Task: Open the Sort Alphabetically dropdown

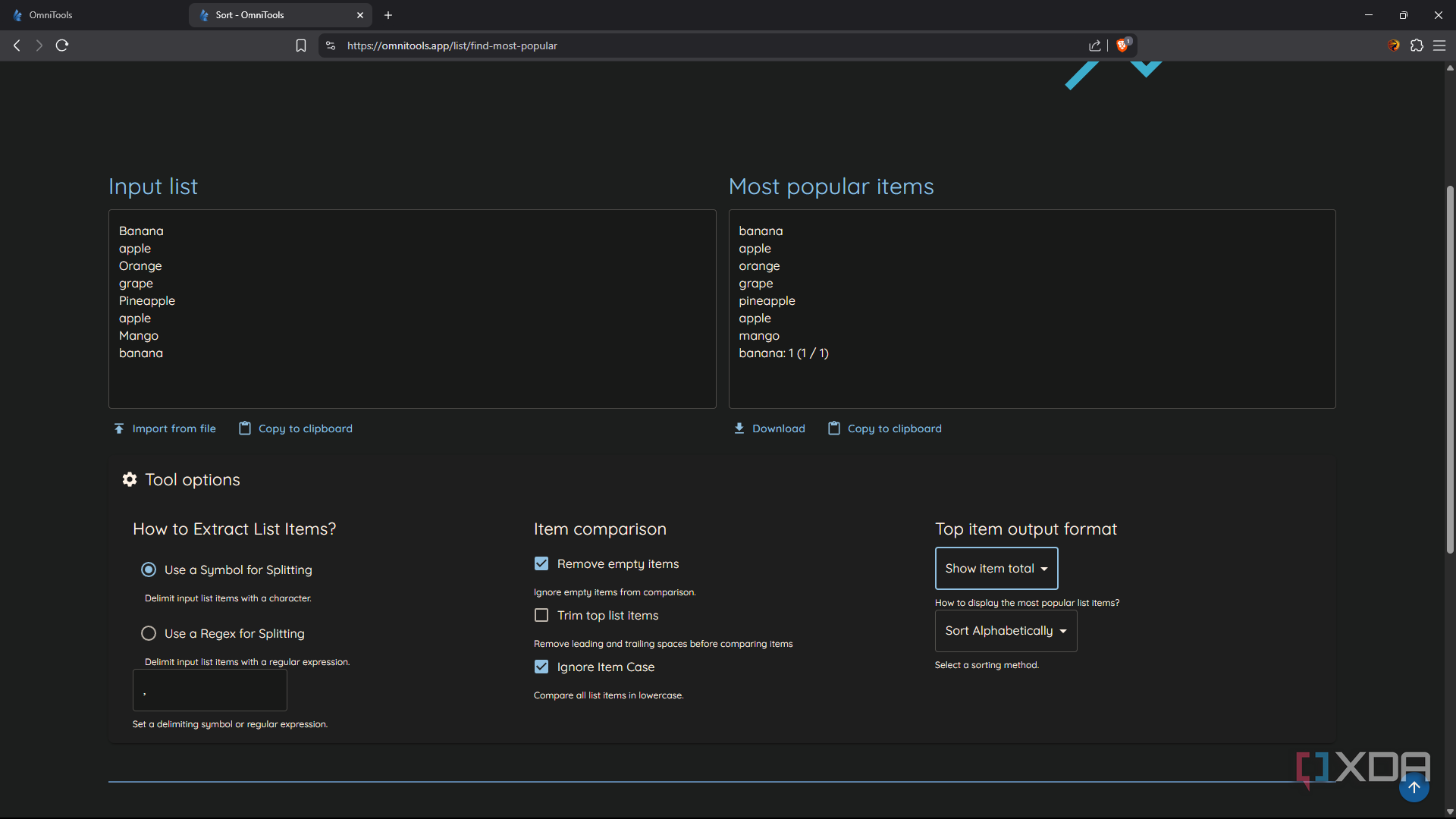Action: [1006, 631]
